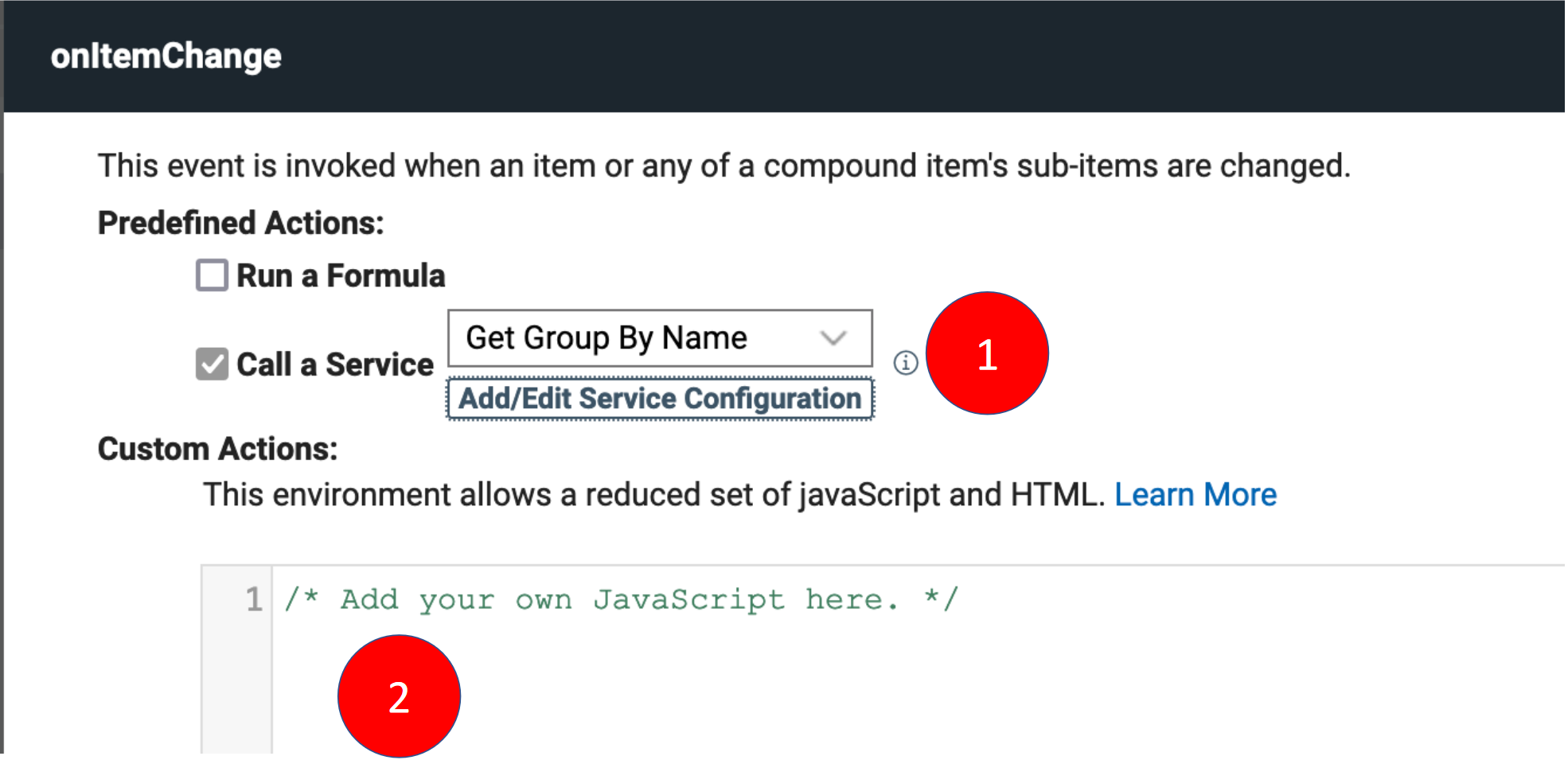Click the onItemChange header title

coord(166,57)
